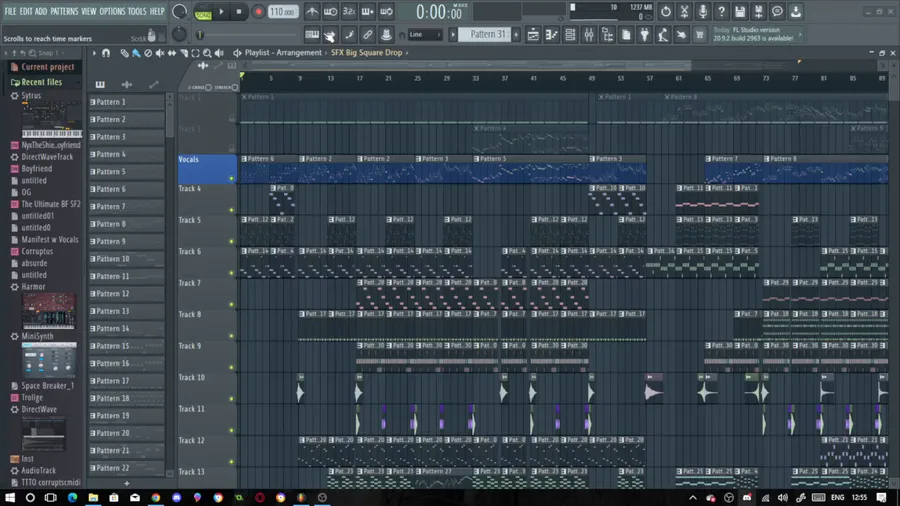The height and width of the screenshot is (506, 900).
Task: Open the OPTIONS menu
Action: coord(112,11)
